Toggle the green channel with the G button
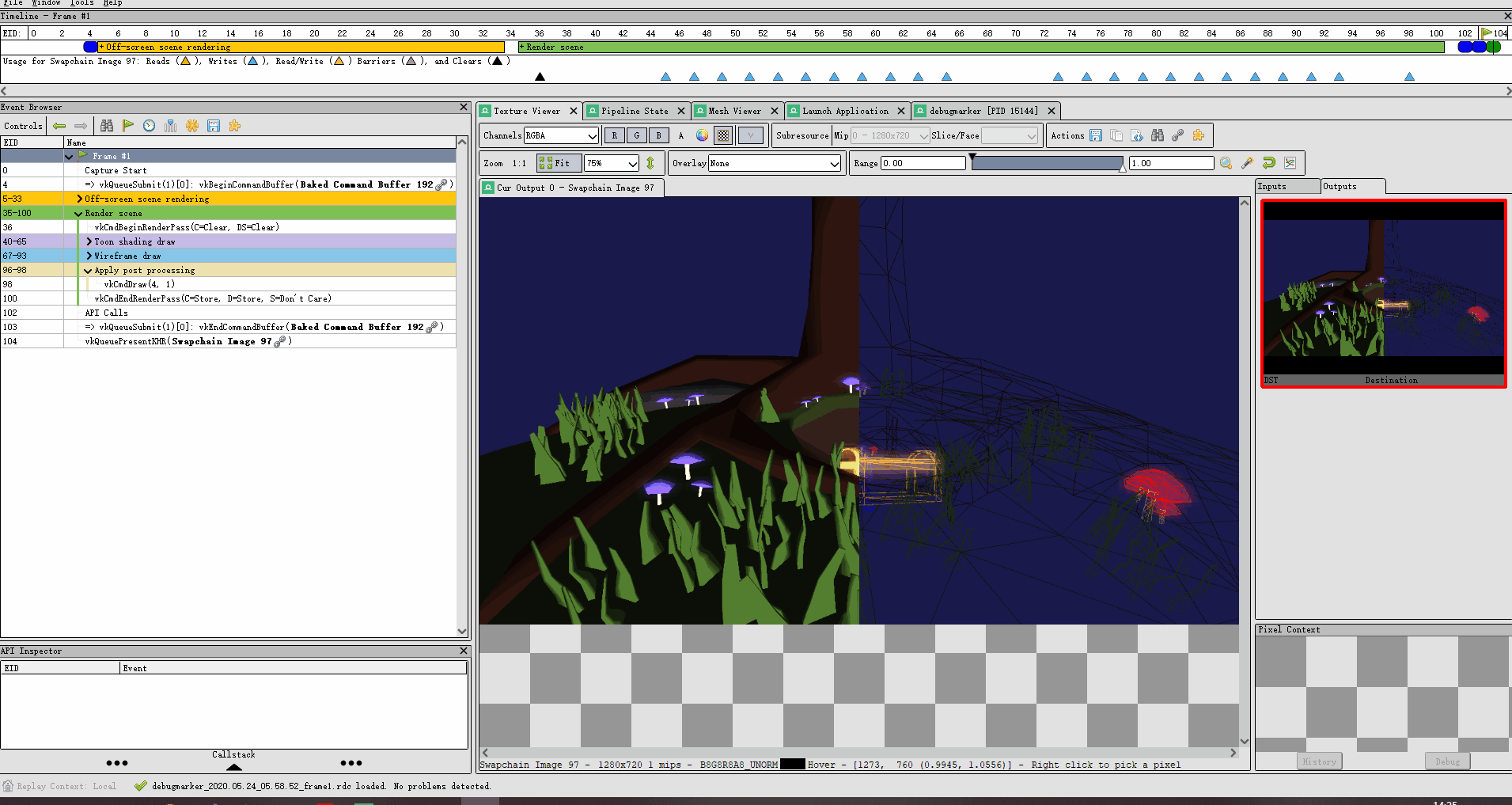The height and width of the screenshot is (805, 1512). tap(636, 135)
